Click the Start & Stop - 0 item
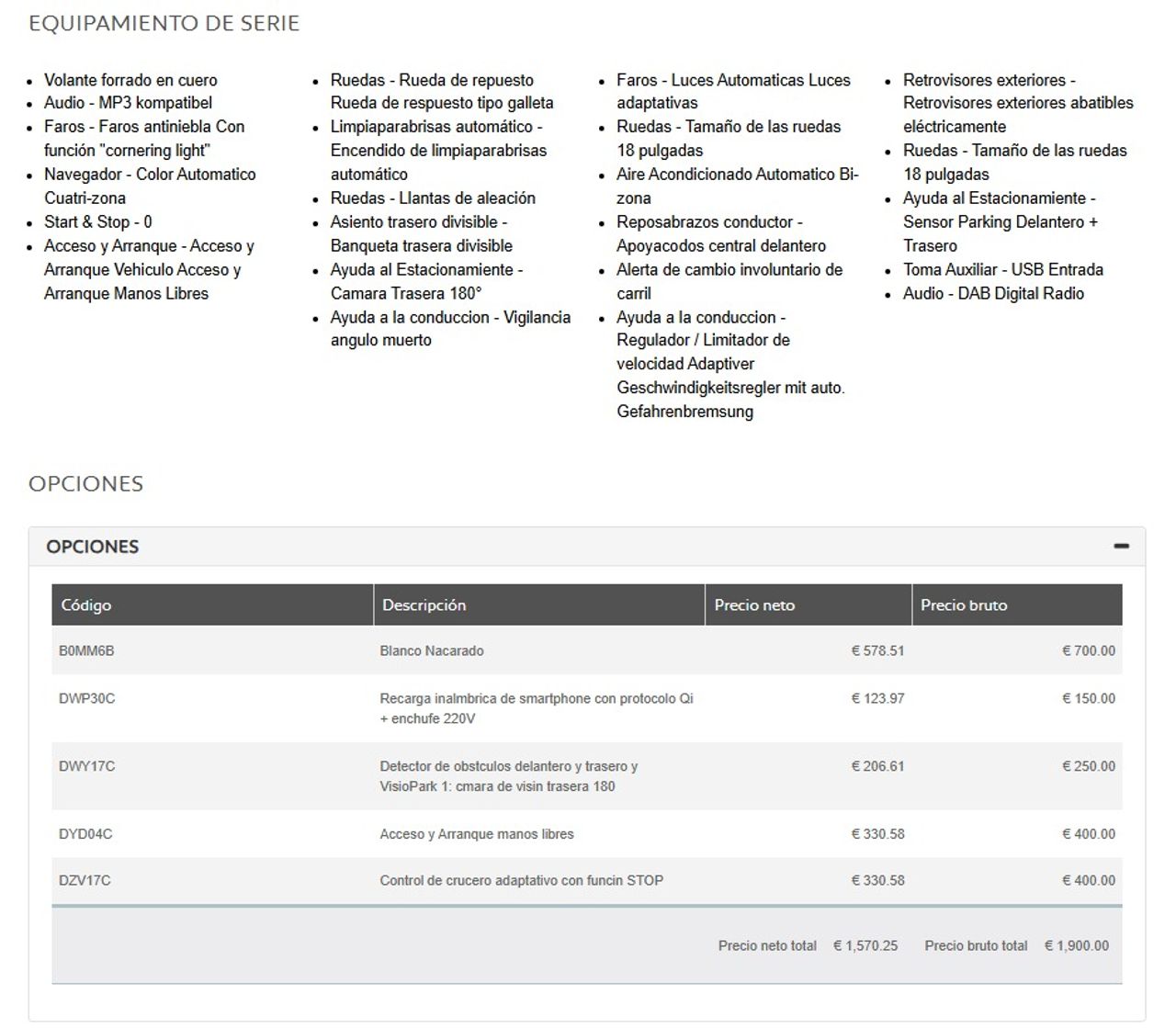This screenshot has width=1176, height=1028. click(98, 221)
